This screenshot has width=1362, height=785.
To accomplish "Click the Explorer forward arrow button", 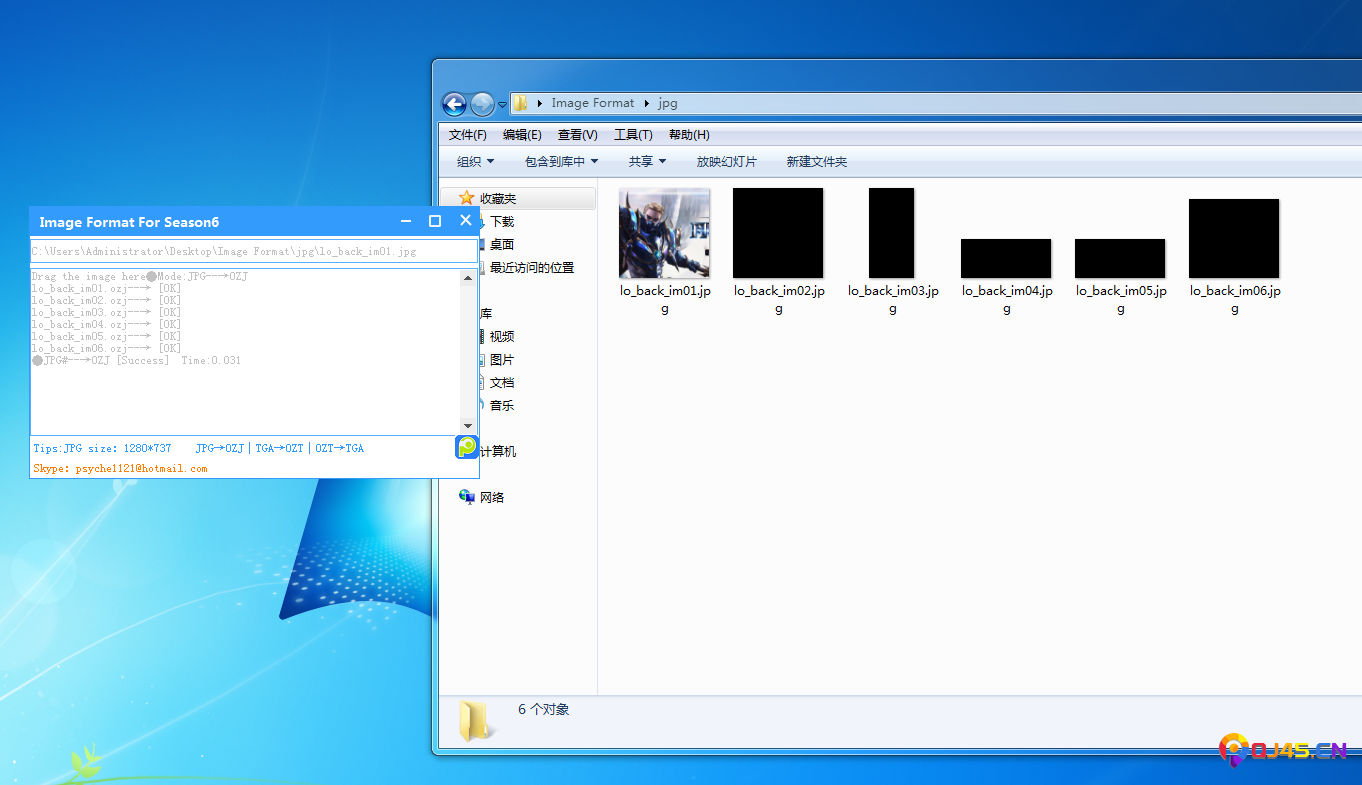I will [482, 104].
